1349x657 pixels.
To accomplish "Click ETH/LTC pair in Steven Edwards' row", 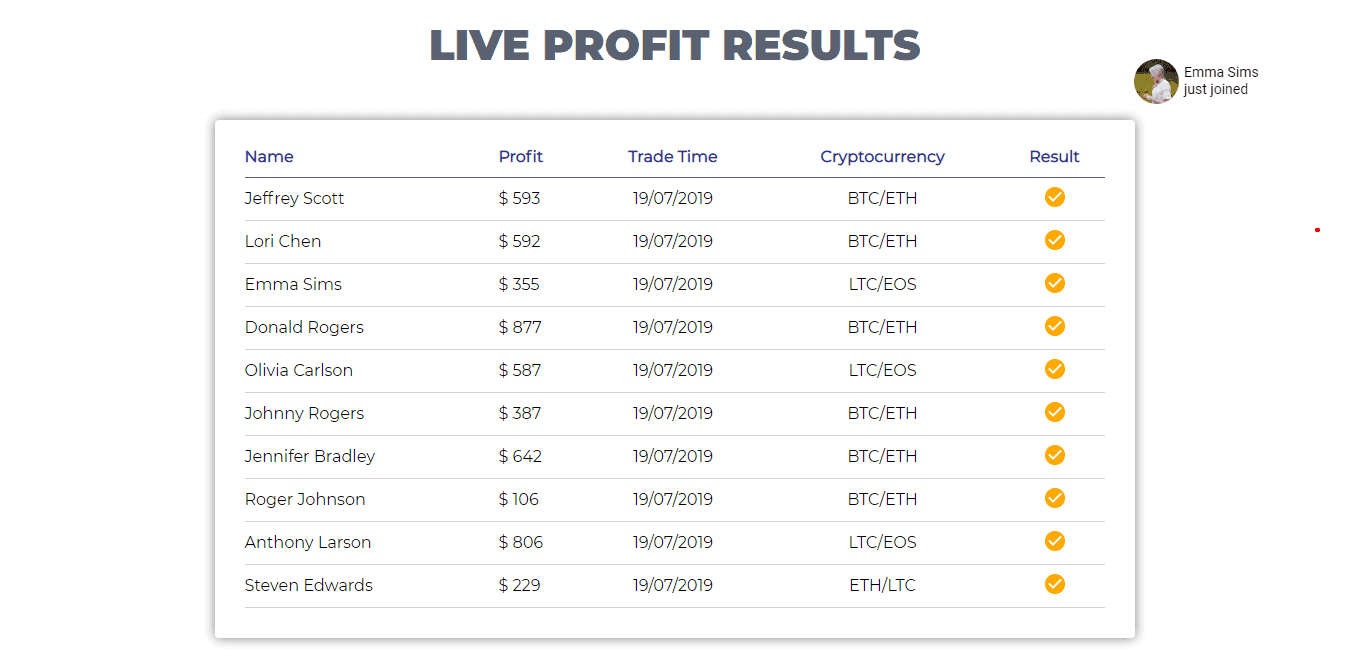I will [x=882, y=585].
